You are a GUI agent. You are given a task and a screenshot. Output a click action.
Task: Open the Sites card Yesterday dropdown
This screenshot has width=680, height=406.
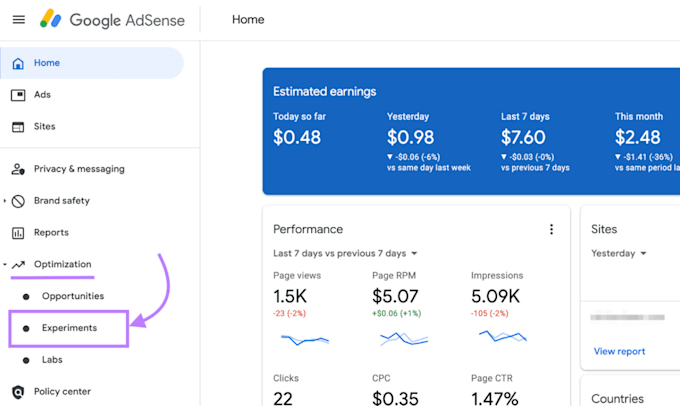[618, 253]
